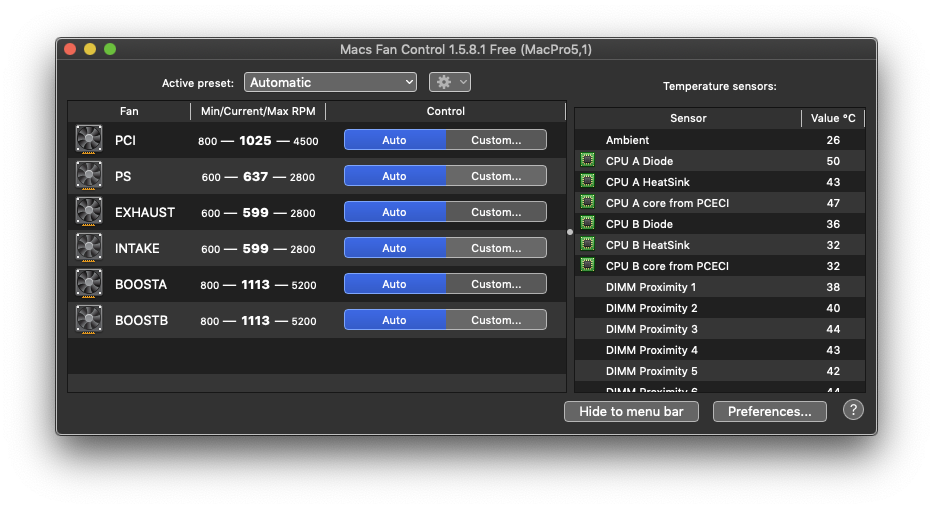Click the PS fan icon
The width and height of the screenshot is (933, 509).
tap(89, 176)
